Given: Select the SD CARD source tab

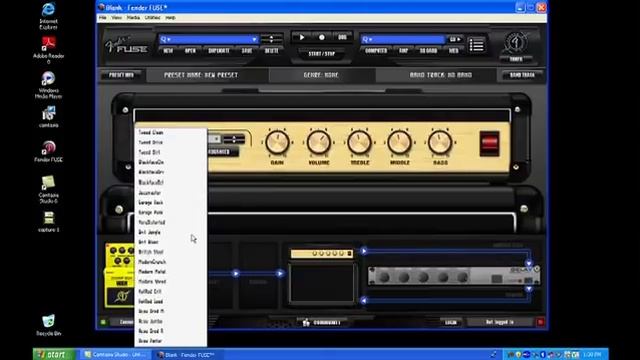Looking at the screenshot, I should (x=428, y=51).
